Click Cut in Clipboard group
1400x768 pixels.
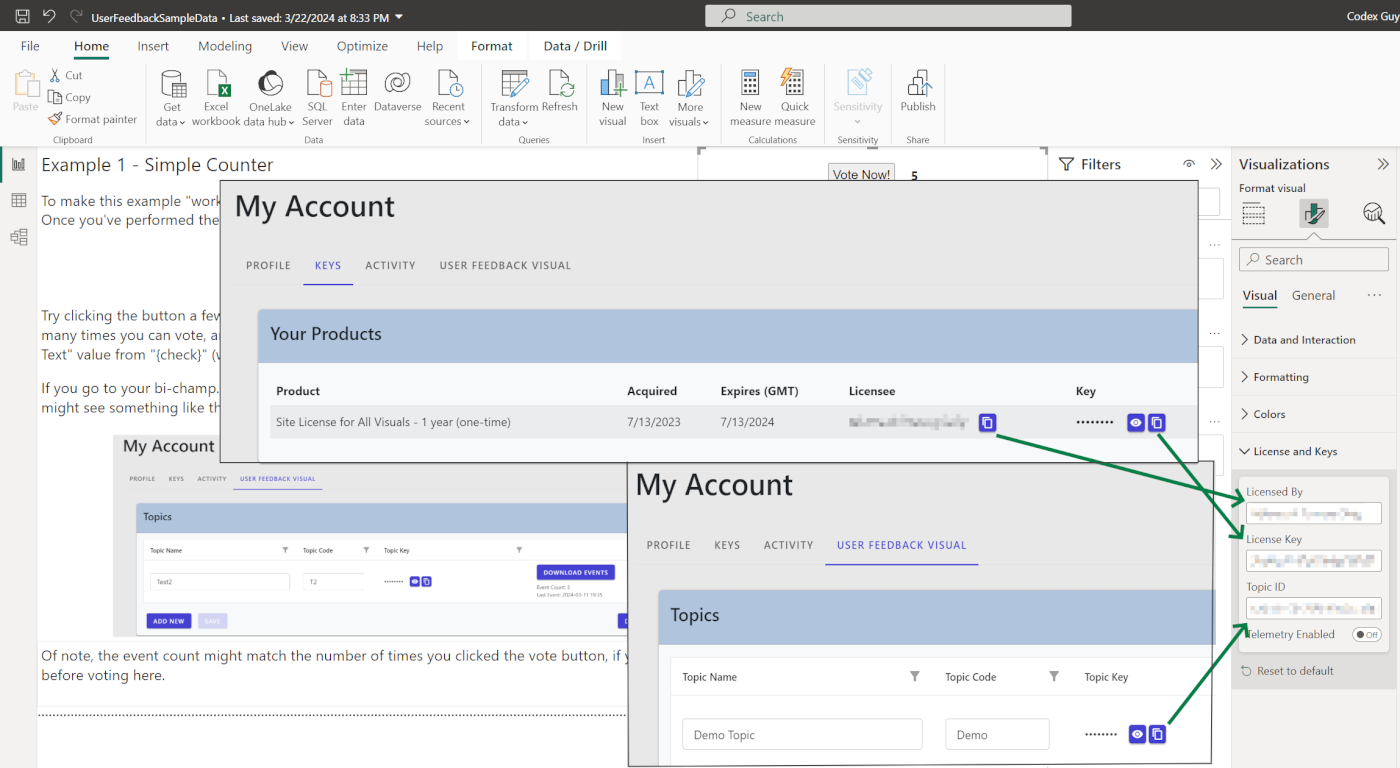click(x=66, y=75)
